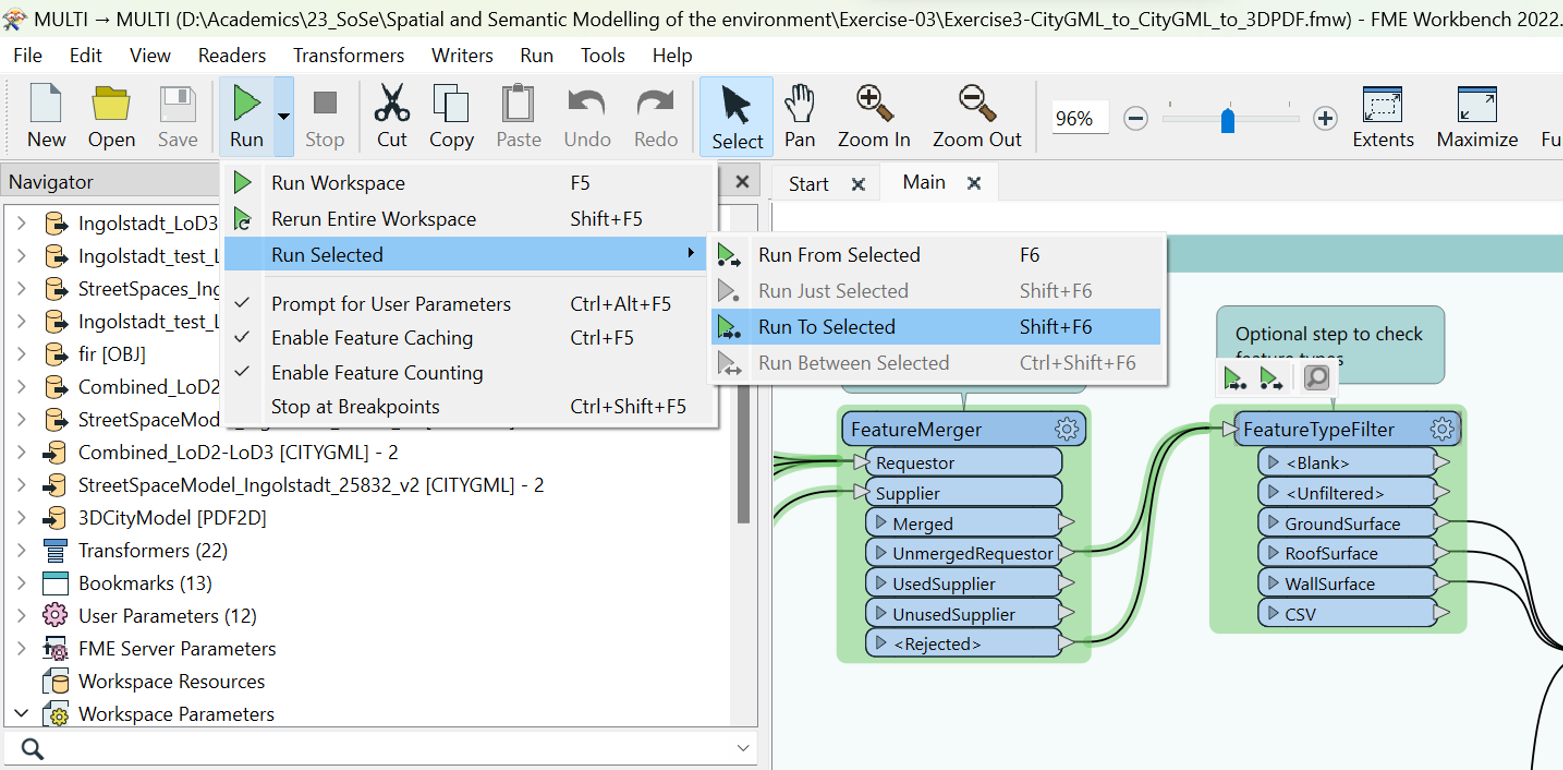
Task: Collapse the Workspace Parameters node
Action: pos(21,714)
